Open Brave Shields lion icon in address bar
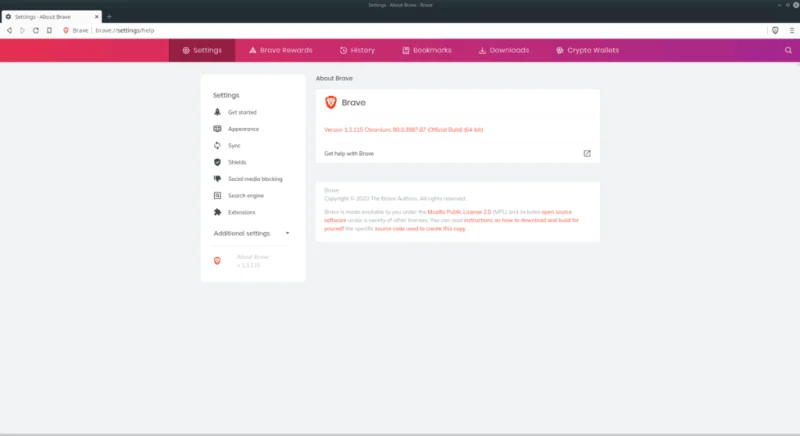 pos(66,31)
